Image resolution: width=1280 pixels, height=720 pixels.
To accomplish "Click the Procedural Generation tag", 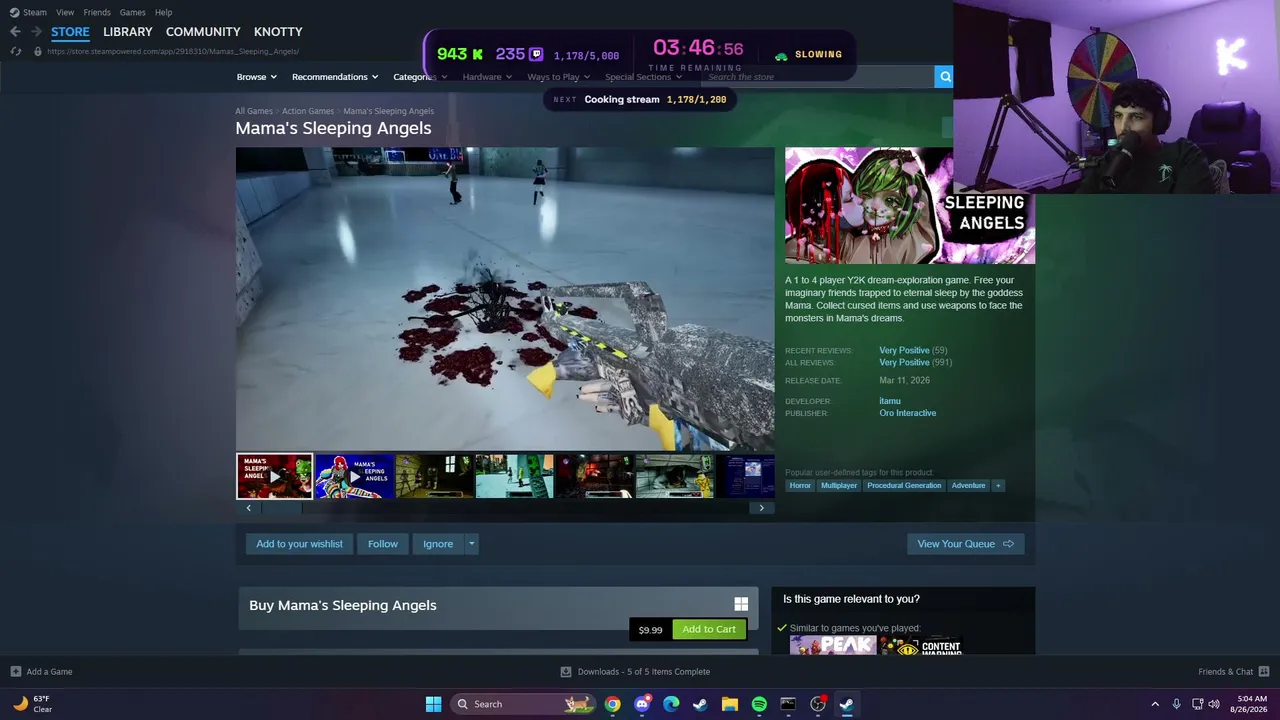I will pos(904,486).
